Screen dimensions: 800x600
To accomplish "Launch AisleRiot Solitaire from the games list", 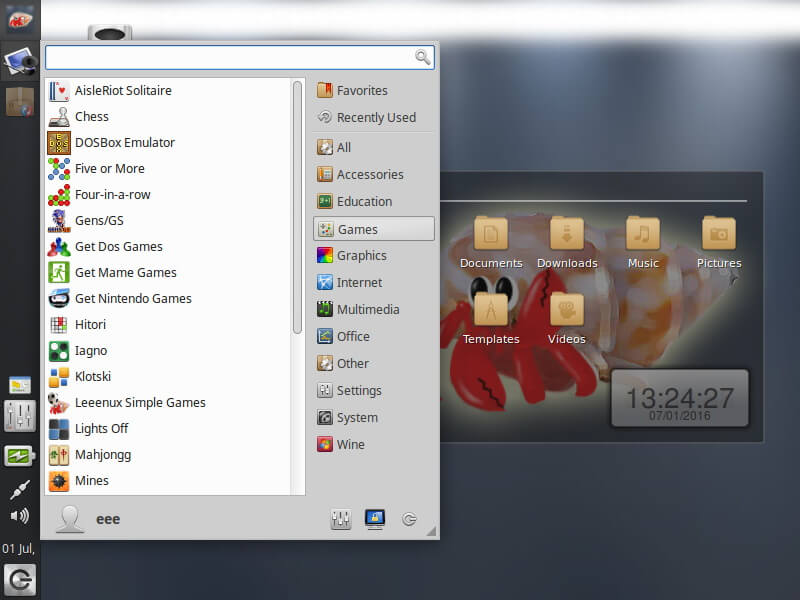I will click(x=122, y=91).
